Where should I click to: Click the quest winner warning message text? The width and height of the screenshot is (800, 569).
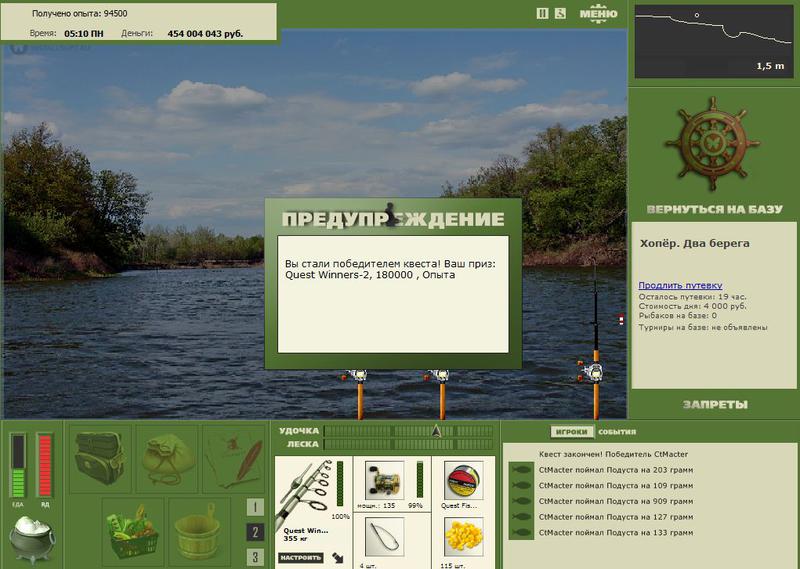tap(390, 269)
